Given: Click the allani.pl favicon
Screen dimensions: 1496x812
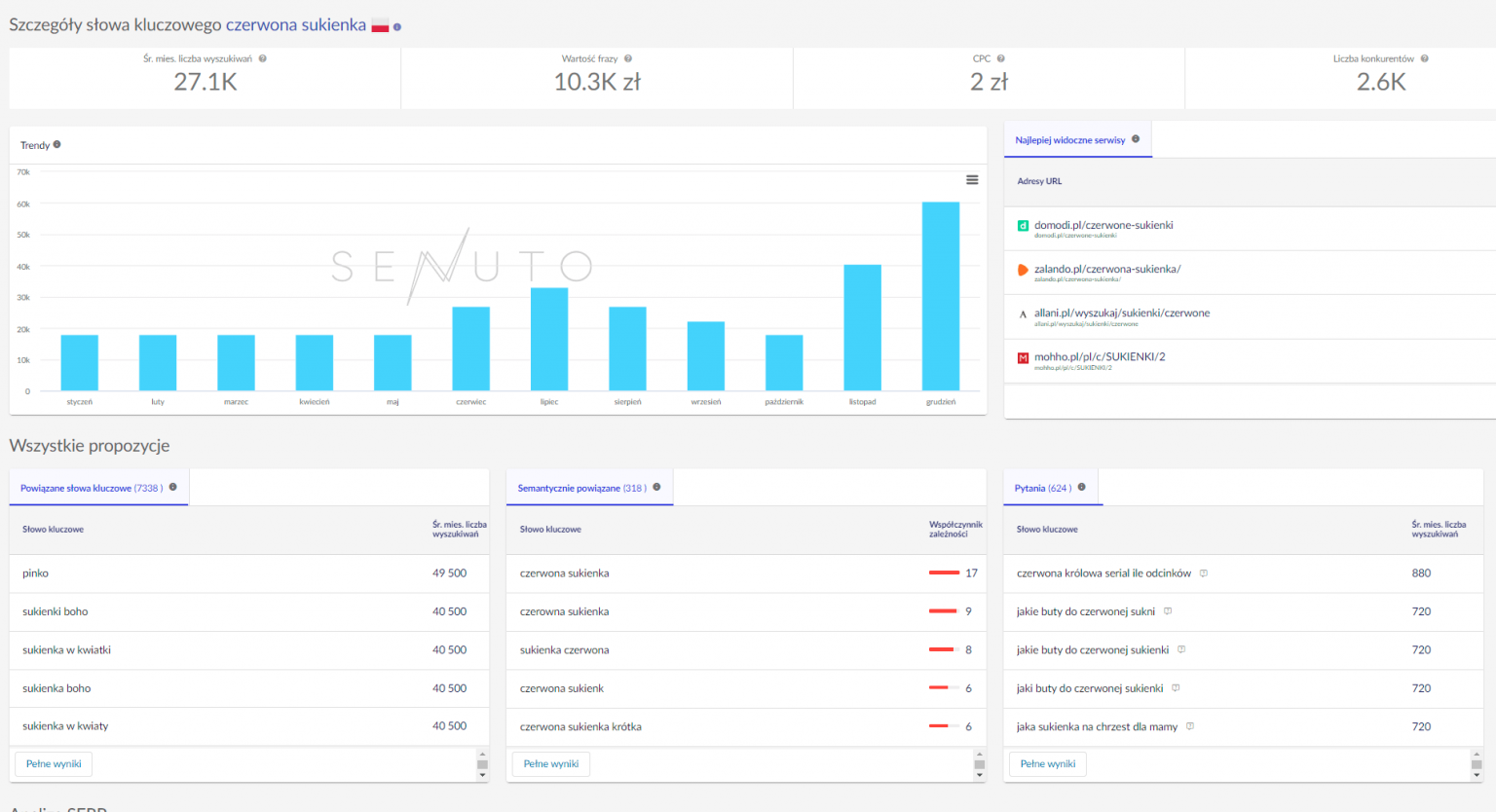Looking at the screenshot, I should click(x=1023, y=314).
